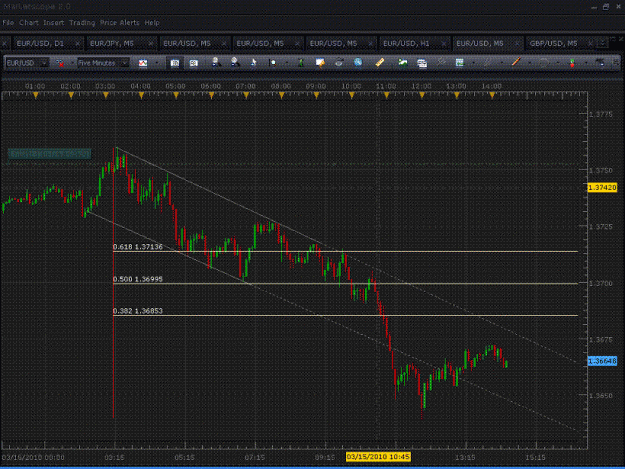Open the Trading menu
The height and width of the screenshot is (469, 625).
coord(82,23)
